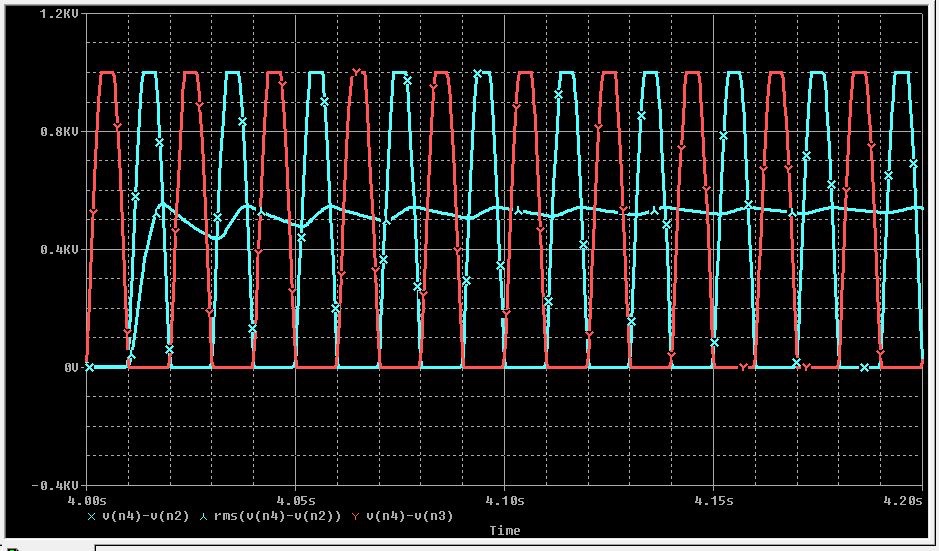
Task: Click the cyan X symbol in the legend
Action: click(92, 516)
